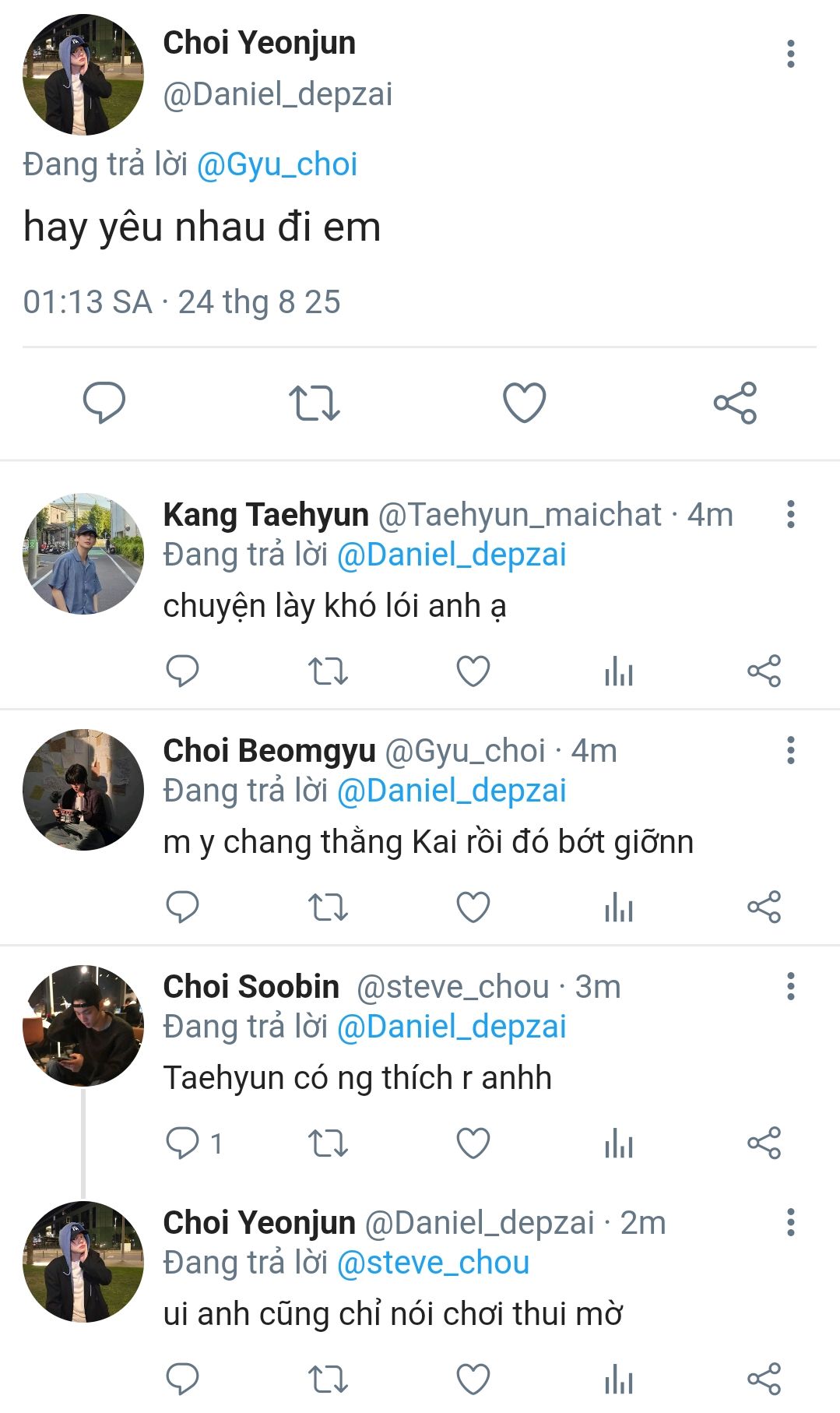Open Kang Taehyun's profile picture
Screen dimensions: 840x1413
click(x=83, y=554)
